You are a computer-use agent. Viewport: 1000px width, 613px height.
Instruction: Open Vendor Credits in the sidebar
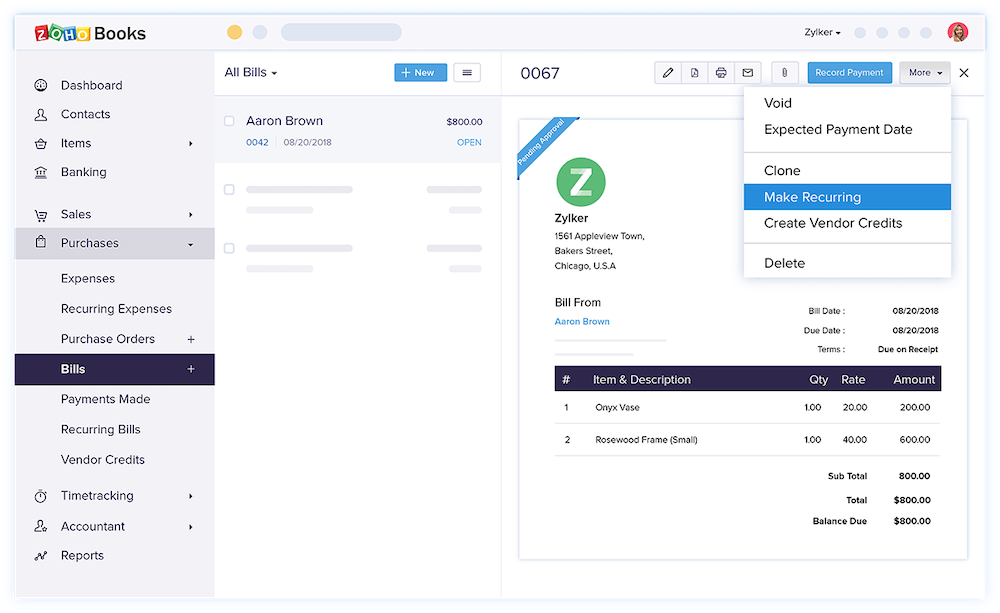103,459
